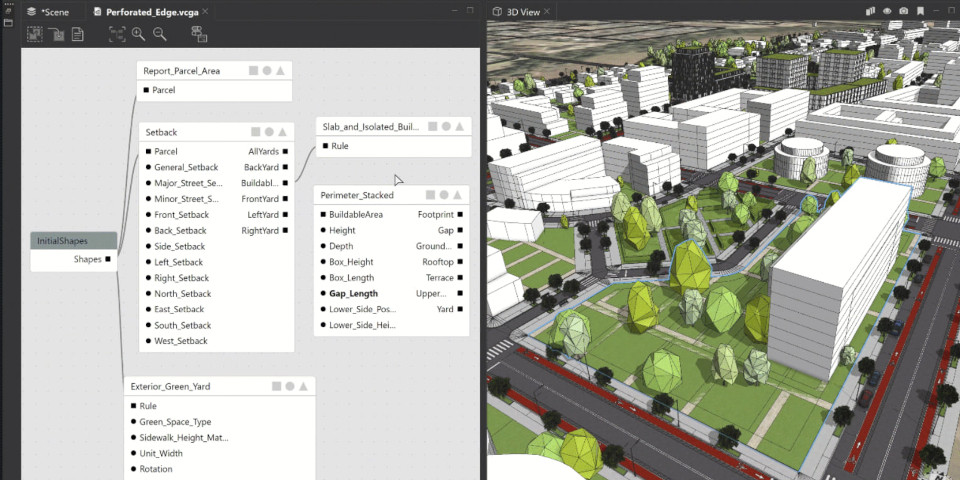Viewport: 960px width, 480px height.
Task: Select the InitialShapes node header
Action: (74, 241)
